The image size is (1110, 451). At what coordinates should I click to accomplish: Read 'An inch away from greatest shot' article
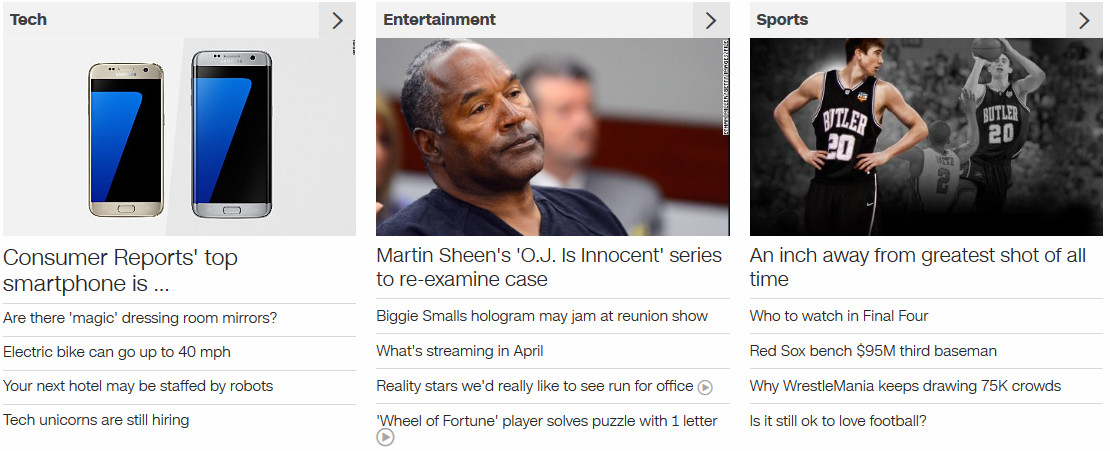tap(917, 267)
